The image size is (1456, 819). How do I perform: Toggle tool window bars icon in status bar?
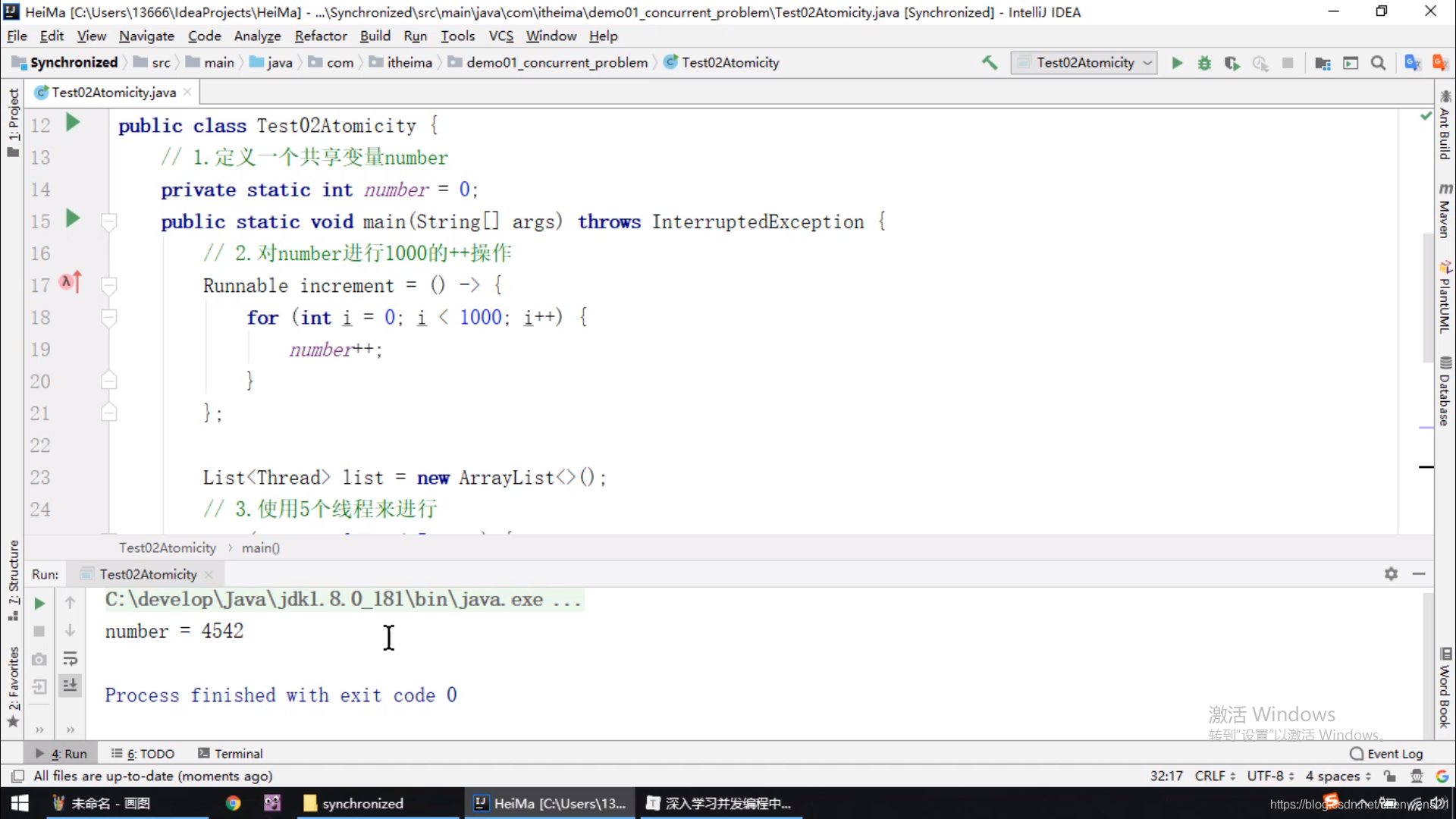point(17,776)
